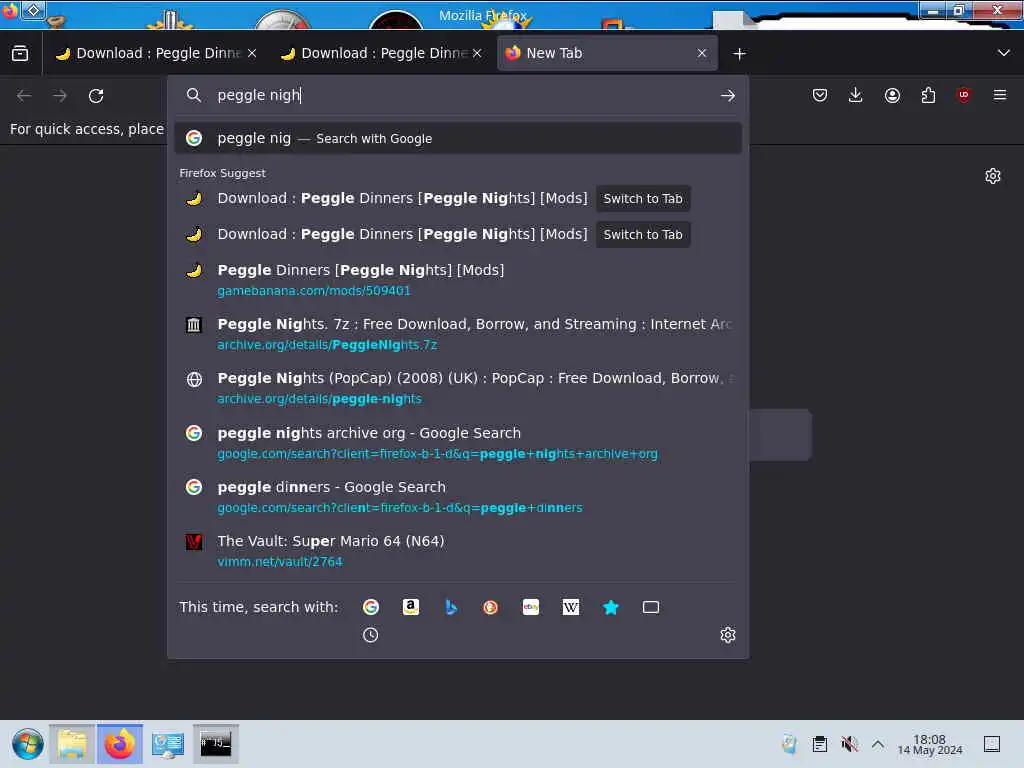Click the first Switch to Tab button
This screenshot has width=1024, height=768.
[643, 199]
